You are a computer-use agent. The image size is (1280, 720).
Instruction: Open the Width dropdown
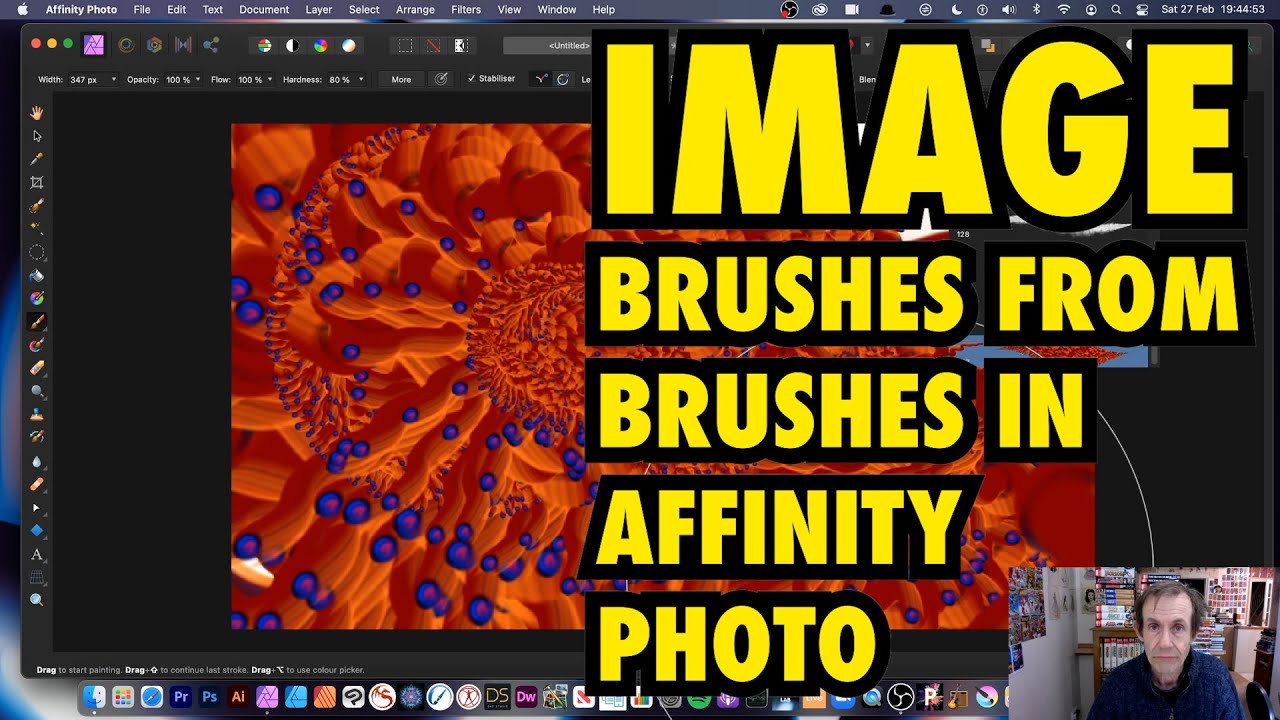[x=113, y=79]
